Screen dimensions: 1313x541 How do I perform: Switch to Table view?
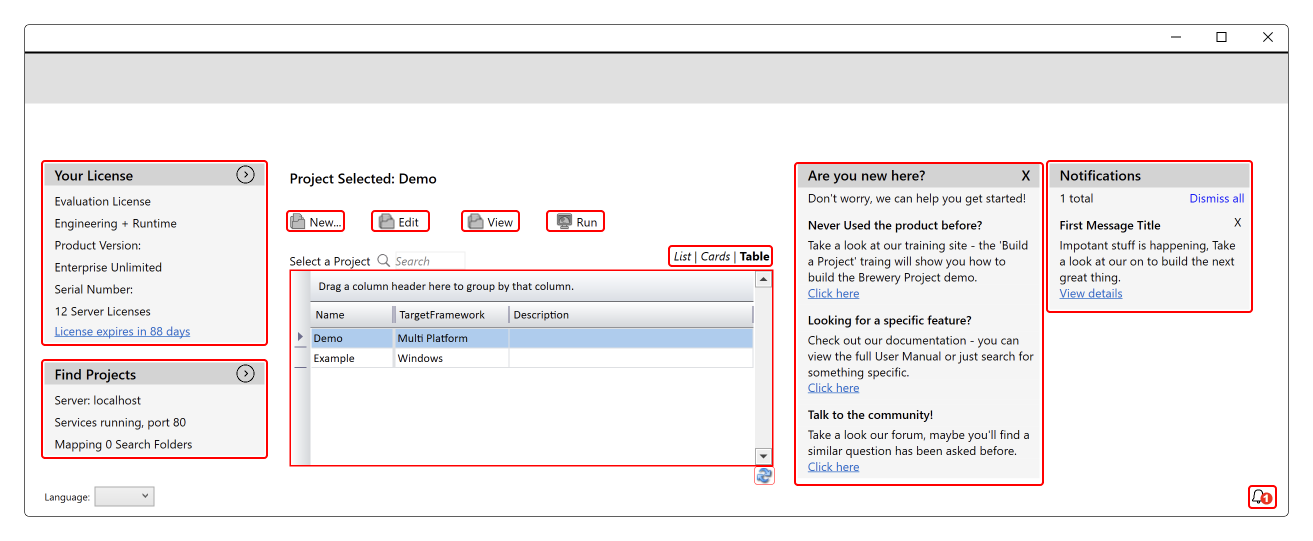pyautogui.click(x=755, y=257)
